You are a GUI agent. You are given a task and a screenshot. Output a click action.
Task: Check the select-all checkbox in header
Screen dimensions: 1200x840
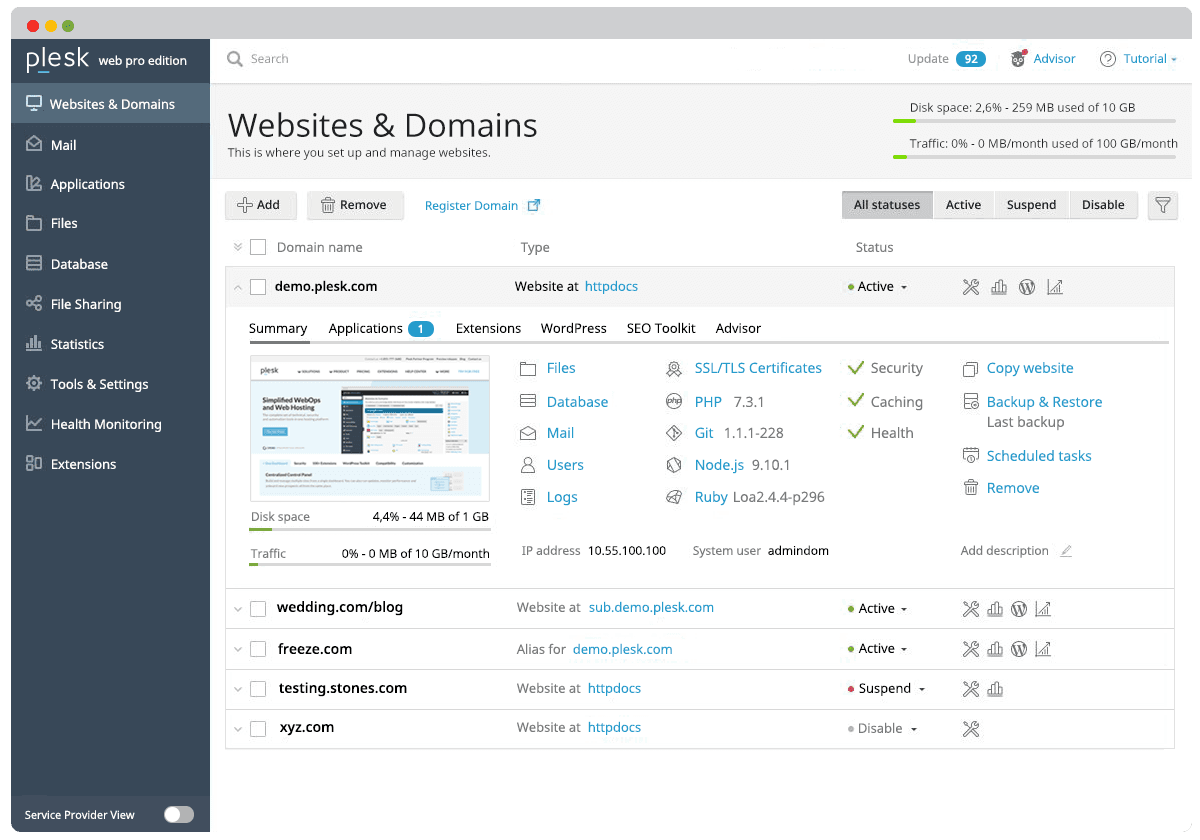tap(258, 247)
